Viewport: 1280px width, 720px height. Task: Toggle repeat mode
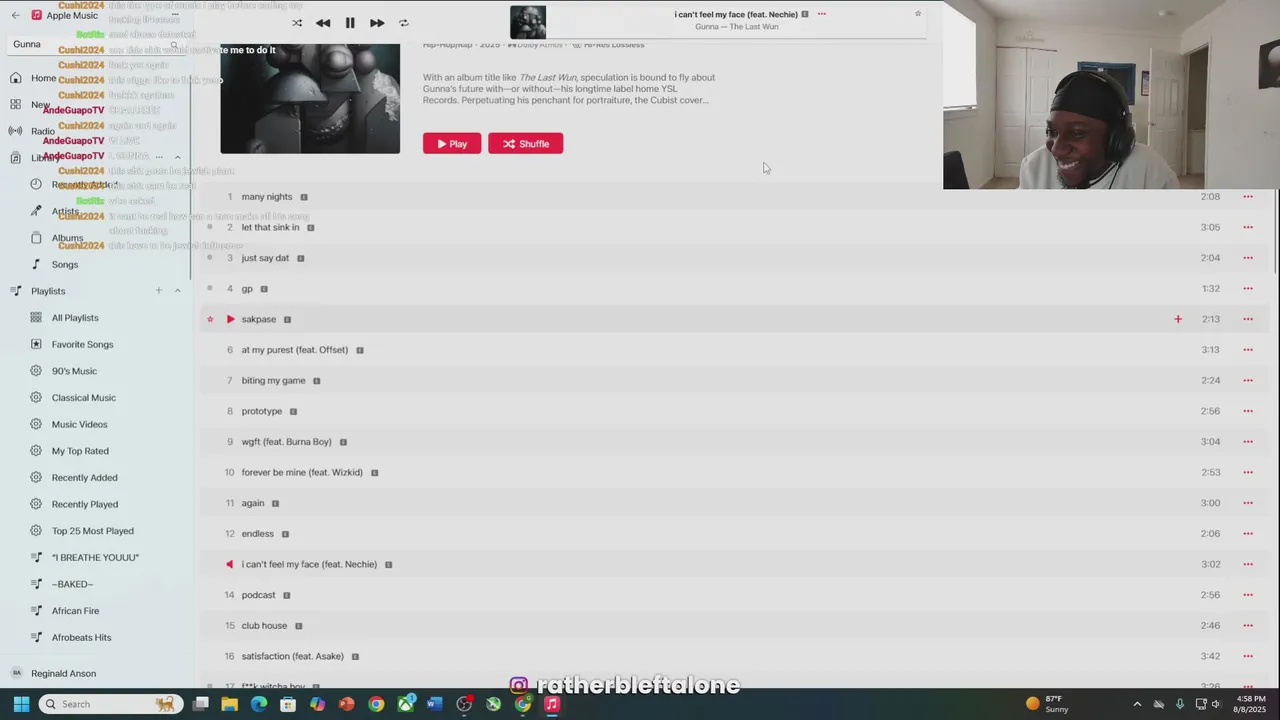click(x=404, y=23)
